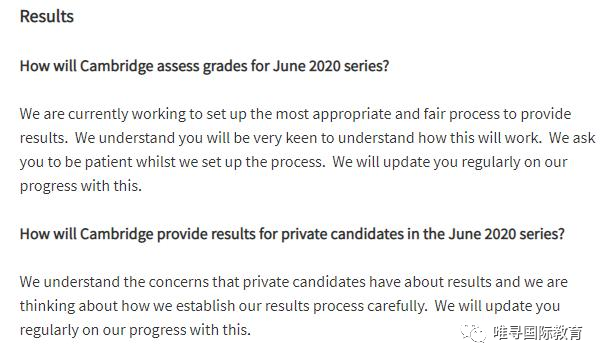602x360 pixels.
Task: Click the line starting "thinking about how we establish"
Action: (x=290, y=306)
